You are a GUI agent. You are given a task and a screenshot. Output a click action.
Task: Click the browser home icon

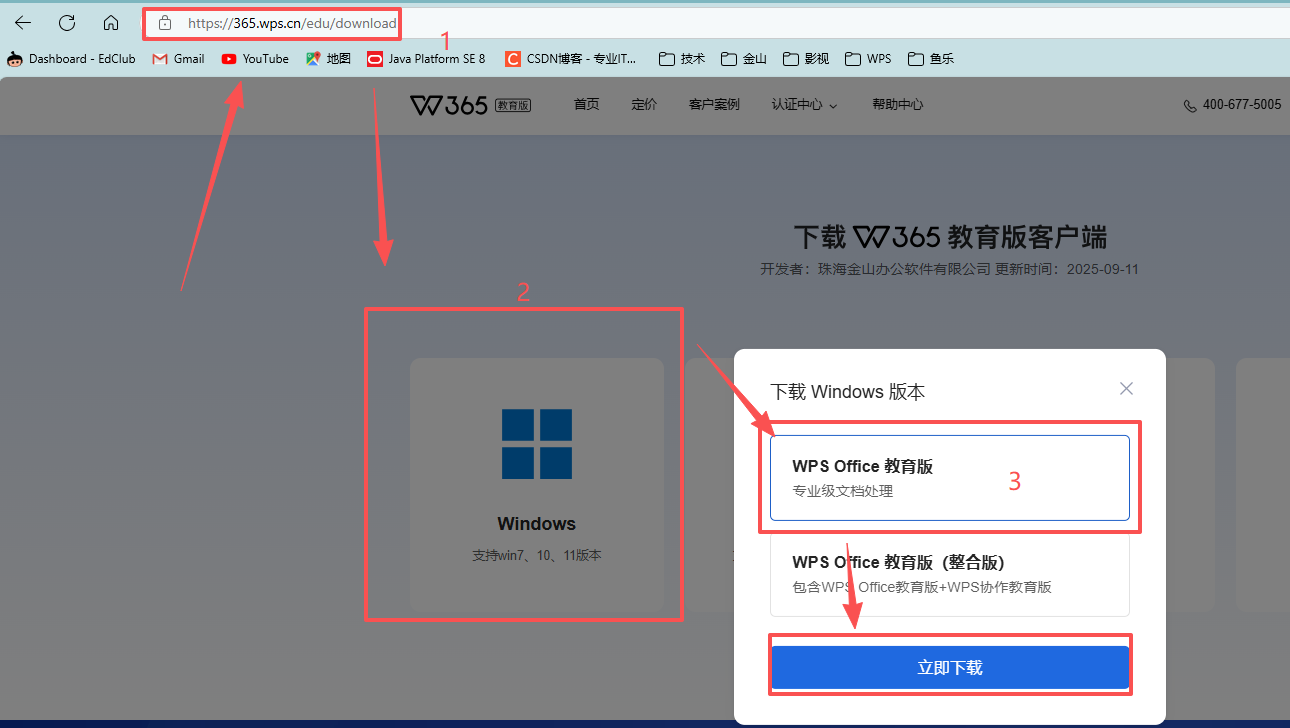(x=111, y=23)
